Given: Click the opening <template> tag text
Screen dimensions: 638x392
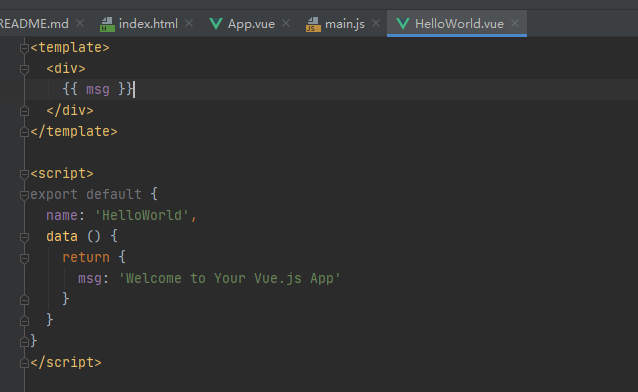Looking at the screenshot, I should pyautogui.click(x=70, y=48).
